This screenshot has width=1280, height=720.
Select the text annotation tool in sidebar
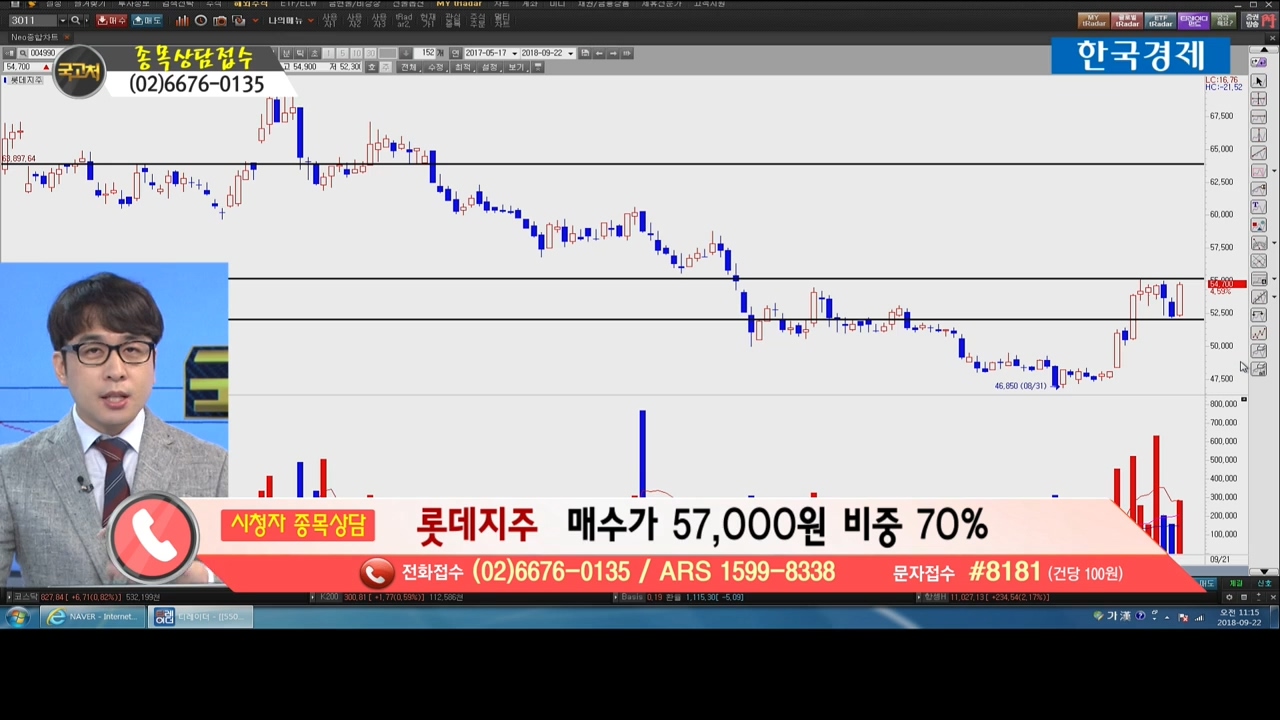[x=1259, y=207]
